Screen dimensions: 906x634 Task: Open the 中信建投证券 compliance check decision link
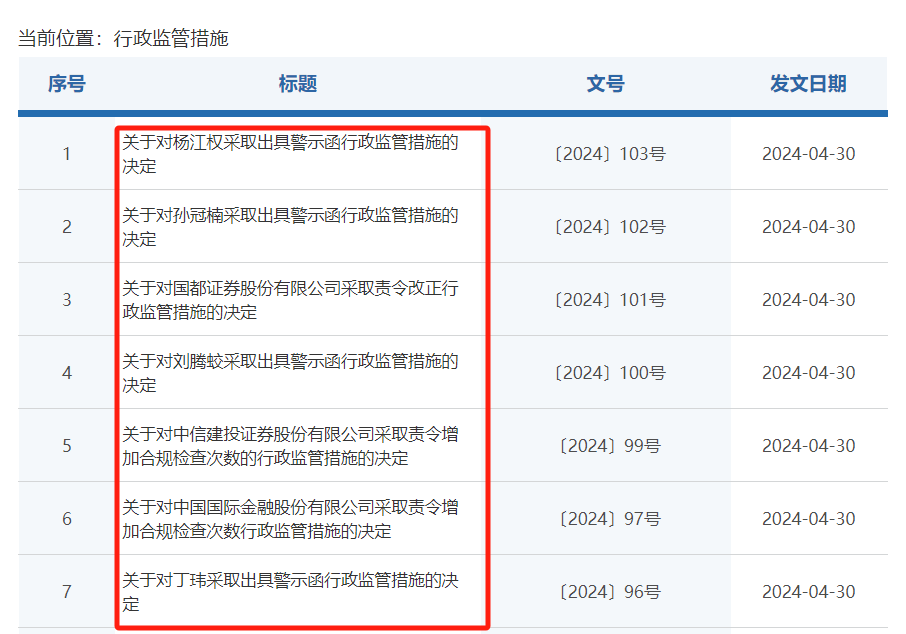(x=290, y=446)
